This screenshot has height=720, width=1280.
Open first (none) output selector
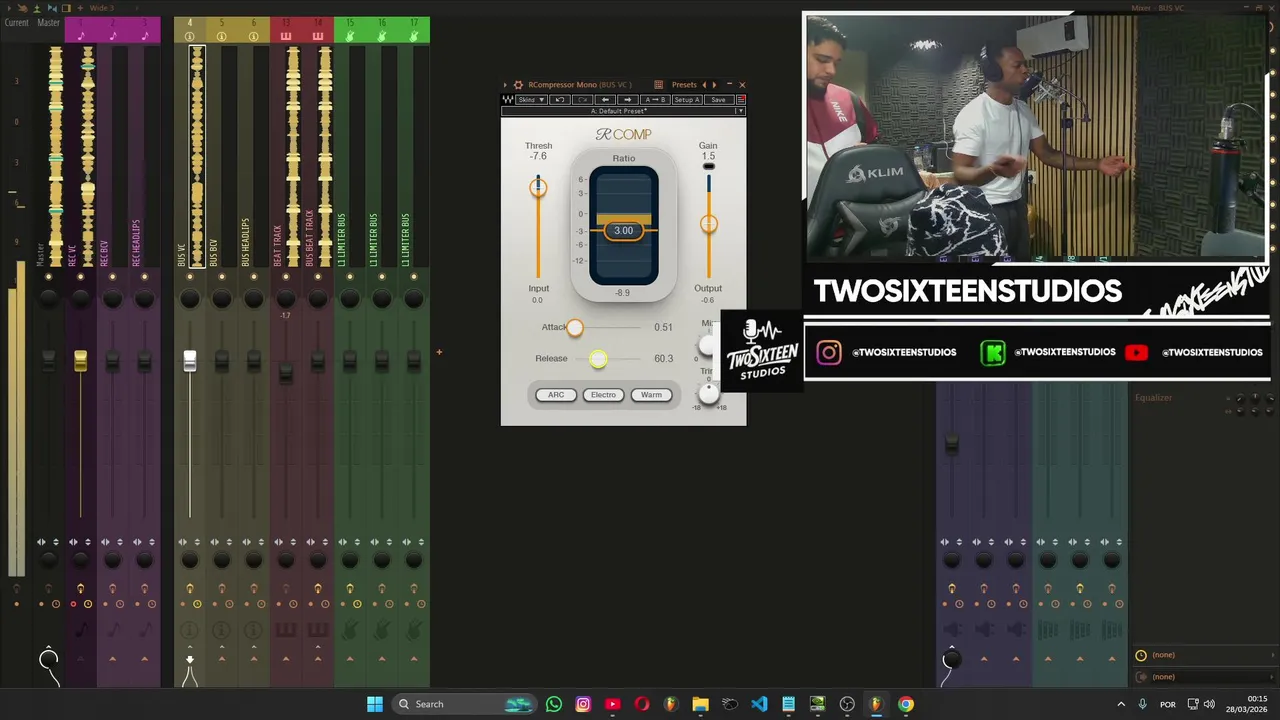[1204, 655]
